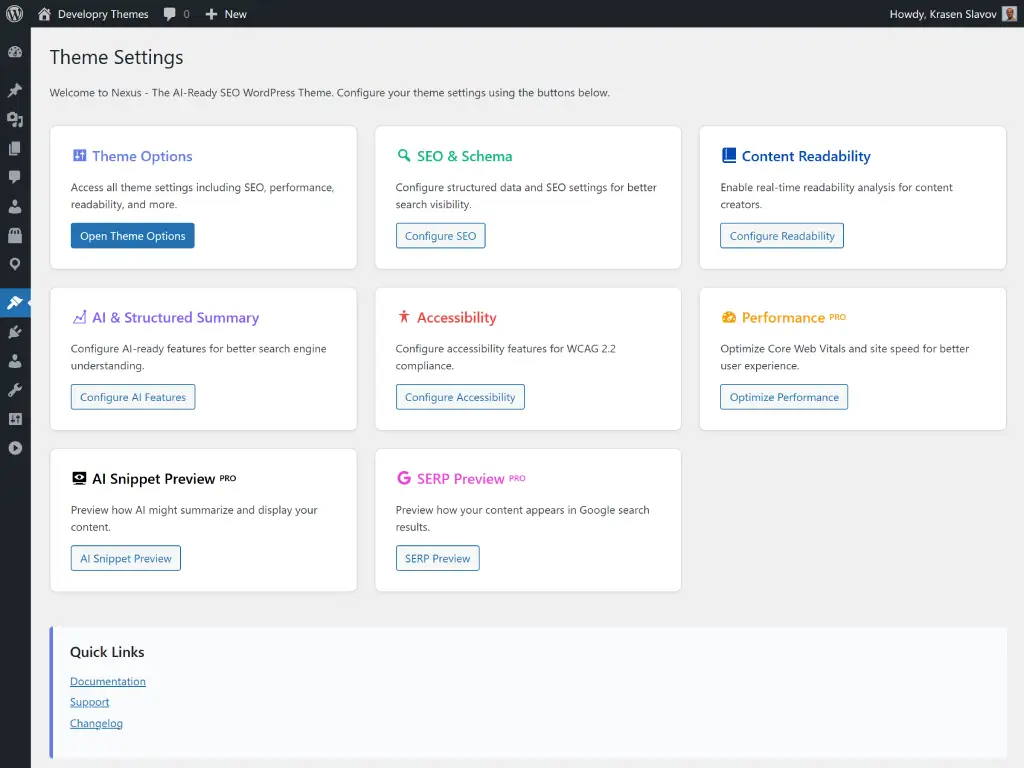The width and height of the screenshot is (1024, 768).
Task: Open the New content menu in admin bar
Action: coord(226,14)
